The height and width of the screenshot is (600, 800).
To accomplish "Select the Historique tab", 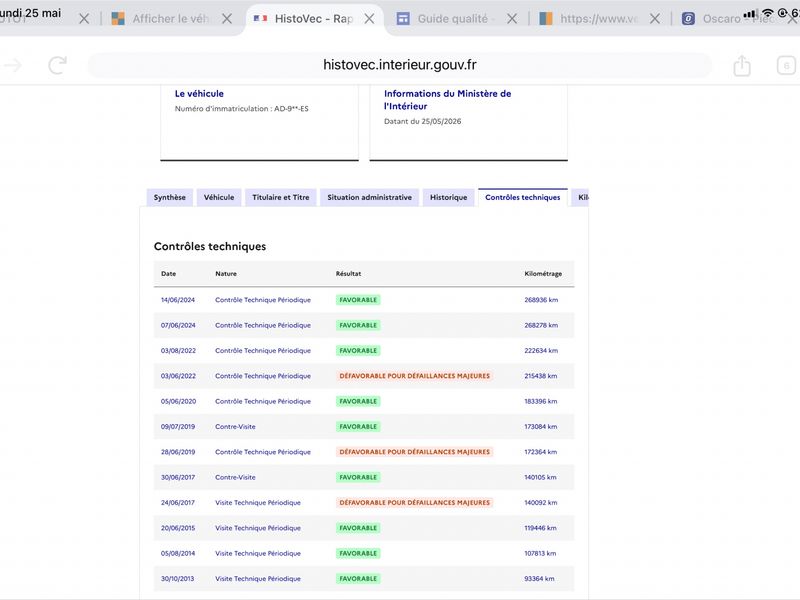I will pos(448,197).
